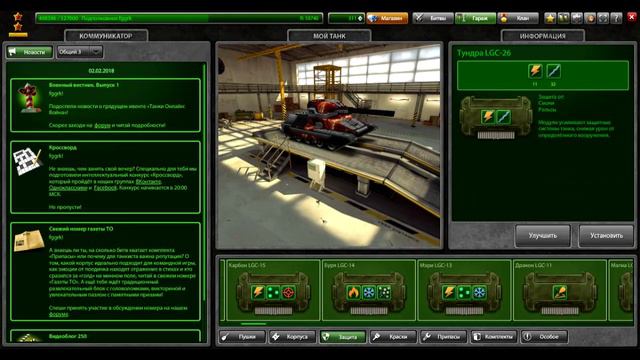Click the newspaper news icon
Image resolution: width=640 pixels, height=360 pixels.
(x=29, y=241)
